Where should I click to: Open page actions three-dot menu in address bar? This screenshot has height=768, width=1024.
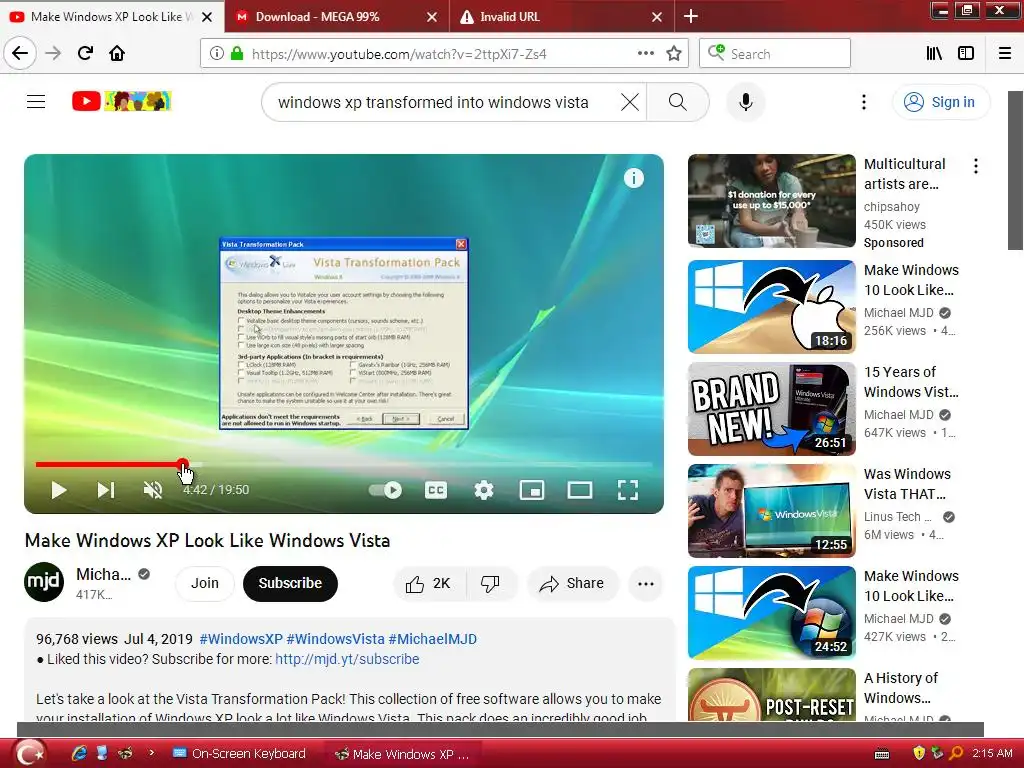coord(645,54)
